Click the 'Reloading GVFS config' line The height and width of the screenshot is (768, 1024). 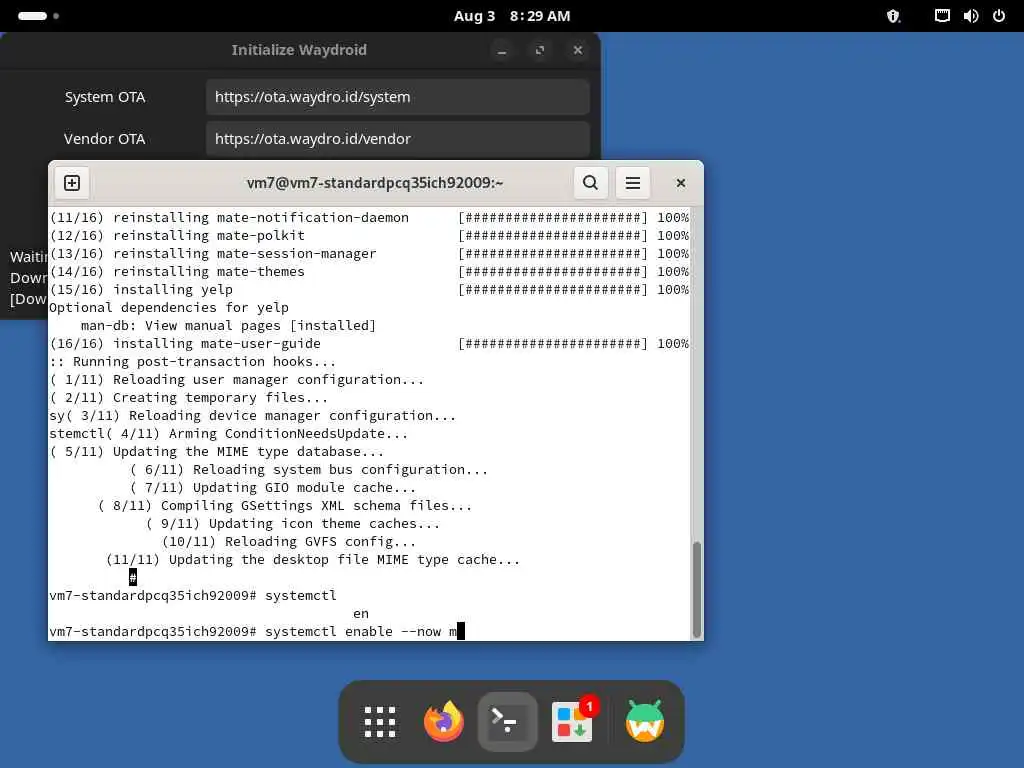[289, 541]
